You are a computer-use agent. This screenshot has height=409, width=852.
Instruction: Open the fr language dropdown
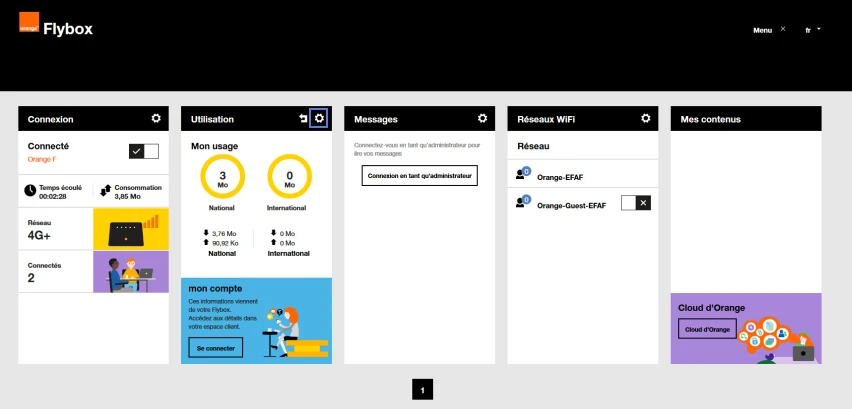point(813,30)
